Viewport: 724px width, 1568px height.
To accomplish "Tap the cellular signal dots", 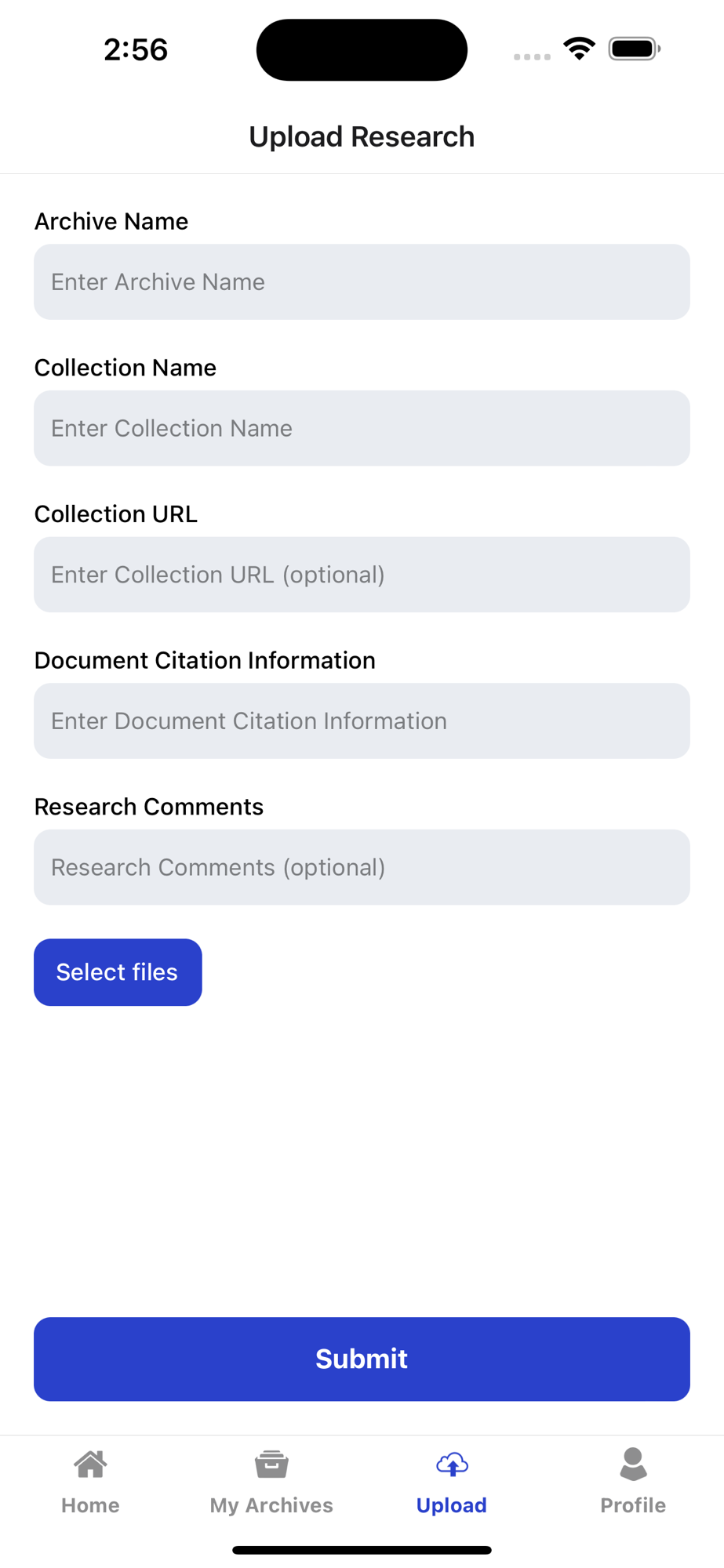I will point(532,56).
